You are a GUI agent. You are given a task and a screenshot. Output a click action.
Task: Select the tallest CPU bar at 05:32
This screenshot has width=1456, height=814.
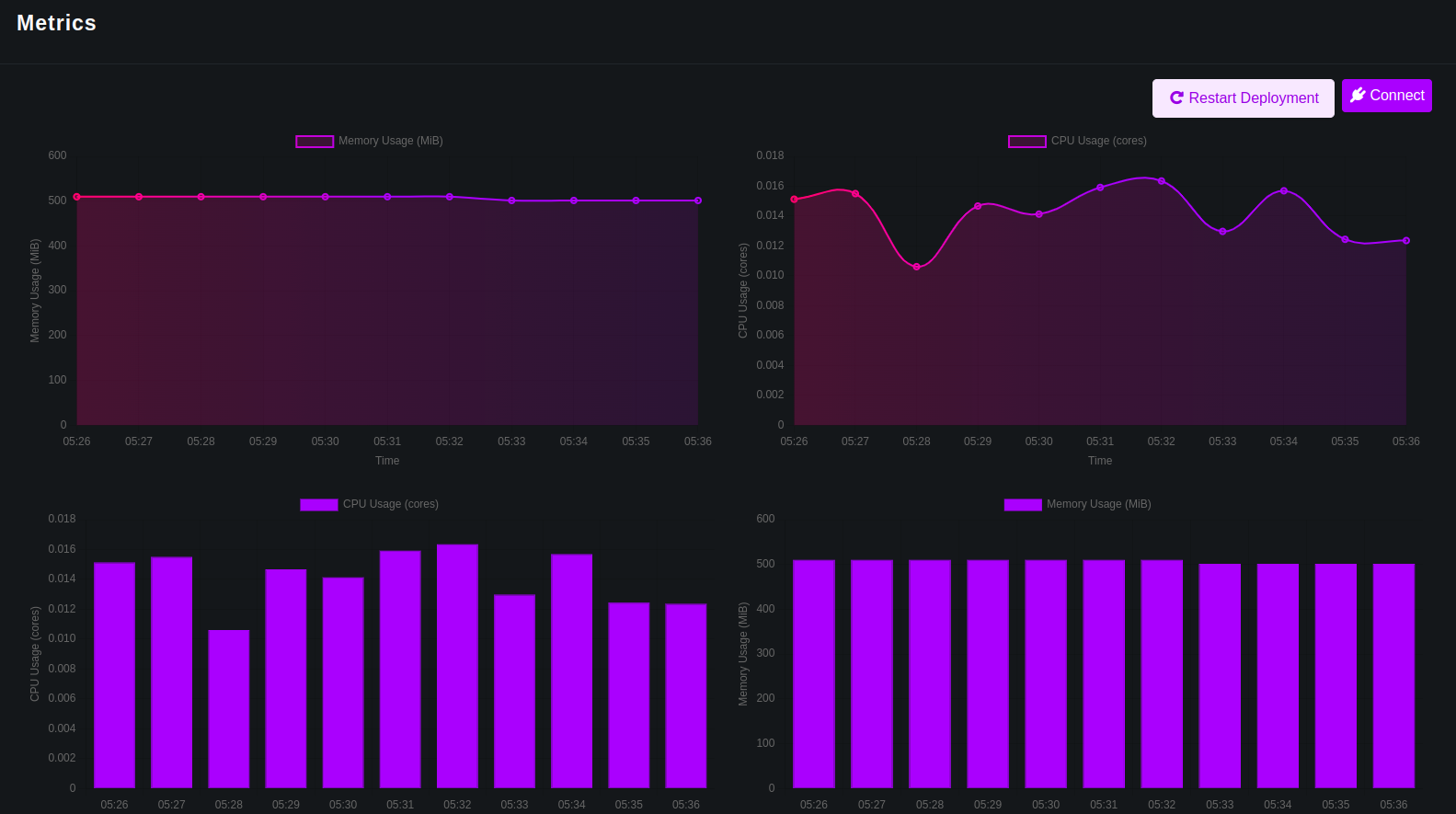pyautogui.click(x=457, y=666)
